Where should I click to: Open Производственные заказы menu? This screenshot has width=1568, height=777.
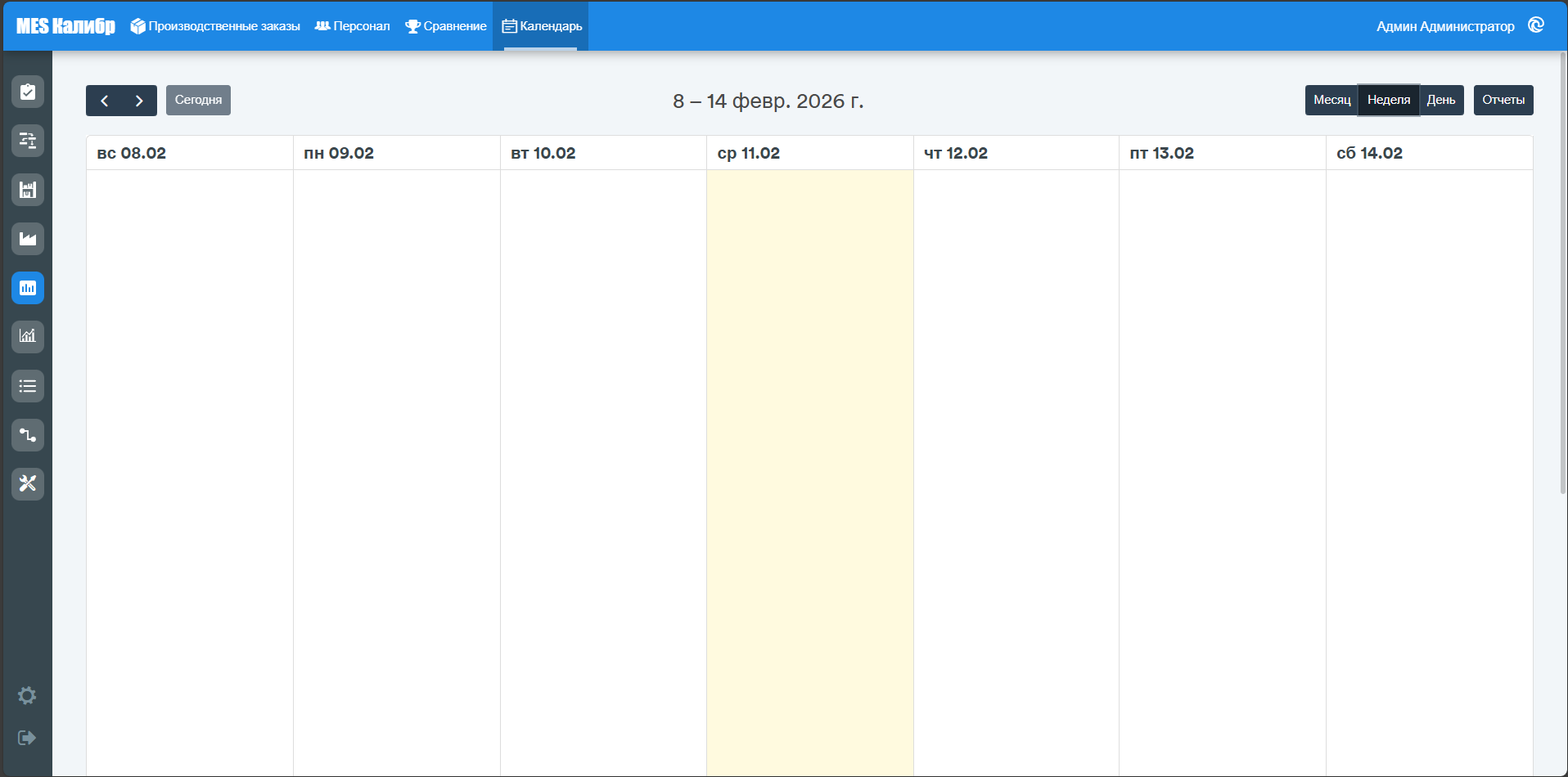pos(215,26)
